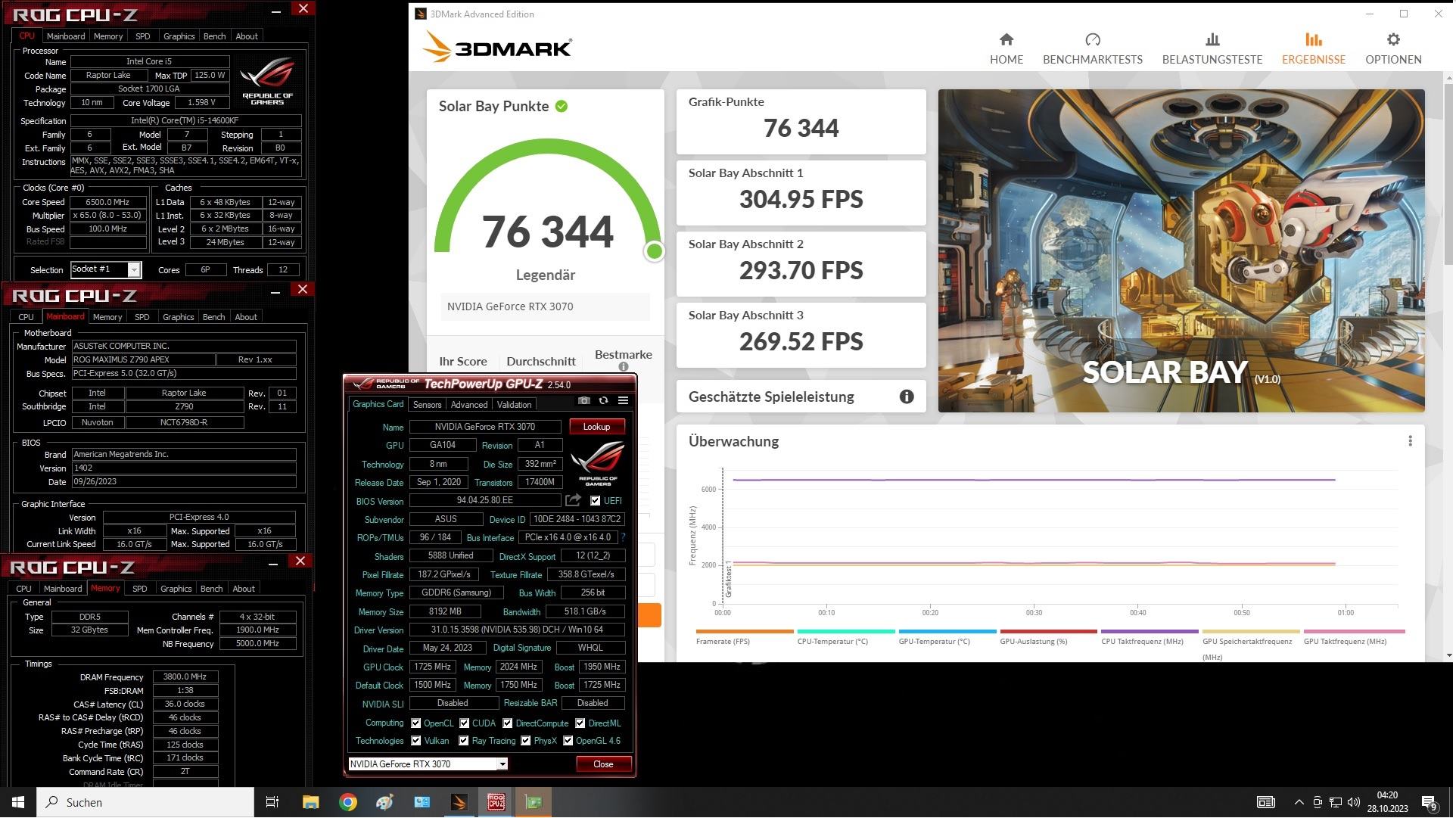
Task: Toggle the DirectCompute checkbox
Action: point(509,724)
